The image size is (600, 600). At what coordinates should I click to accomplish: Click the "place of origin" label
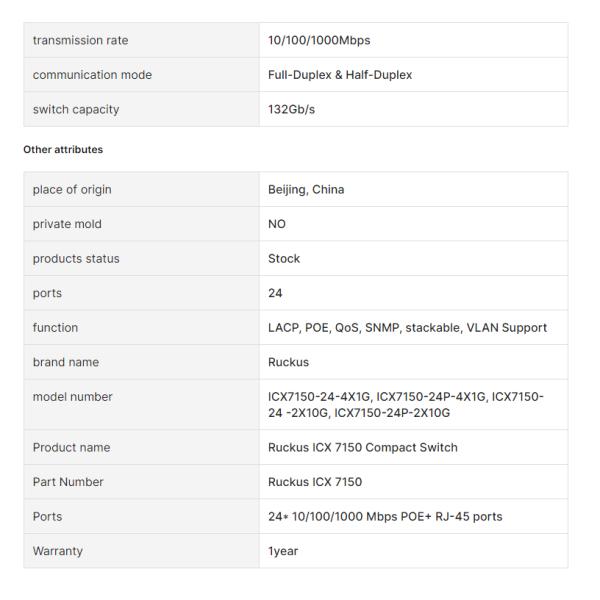[72, 189]
